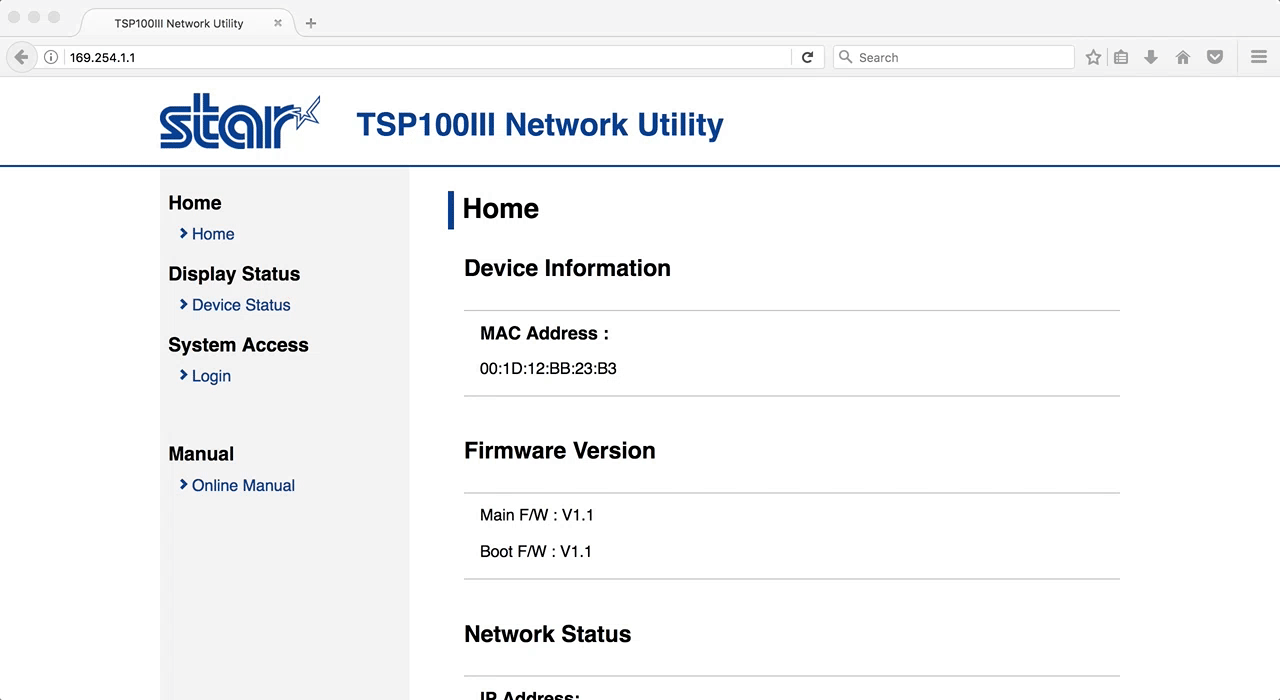This screenshot has width=1280, height=700.
Task: Click the Boot F/W : V1.1 text
Action: pyautogui.click(x=536, y=551)
